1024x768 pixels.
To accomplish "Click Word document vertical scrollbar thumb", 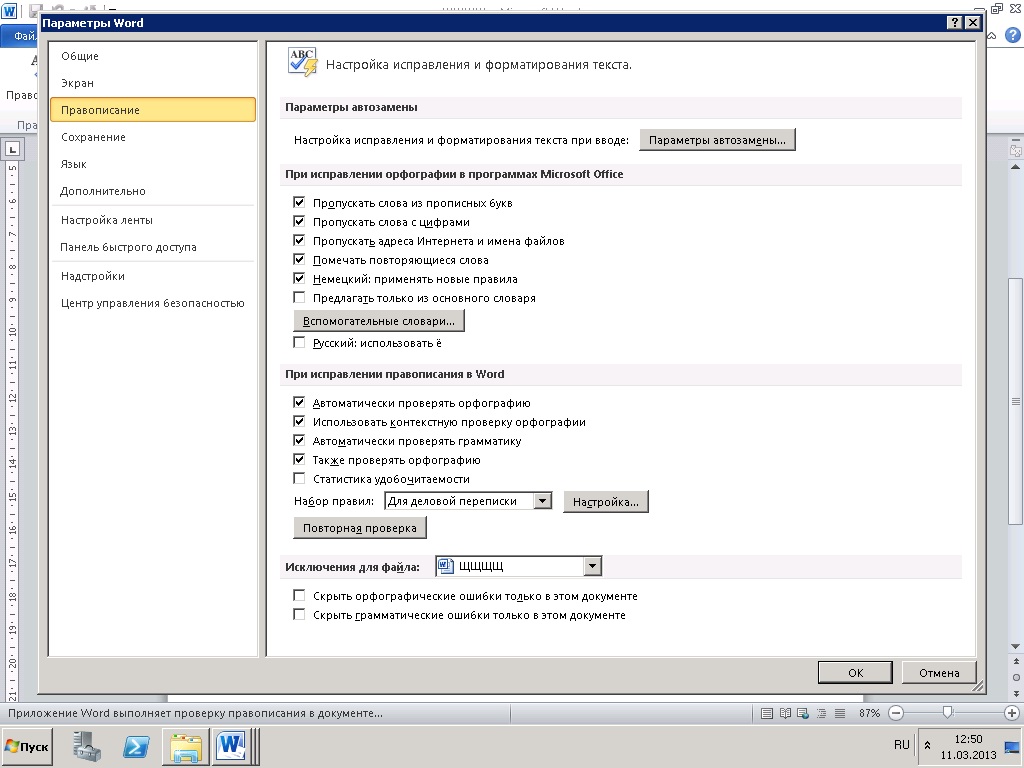I will (x=1016, y=400).
